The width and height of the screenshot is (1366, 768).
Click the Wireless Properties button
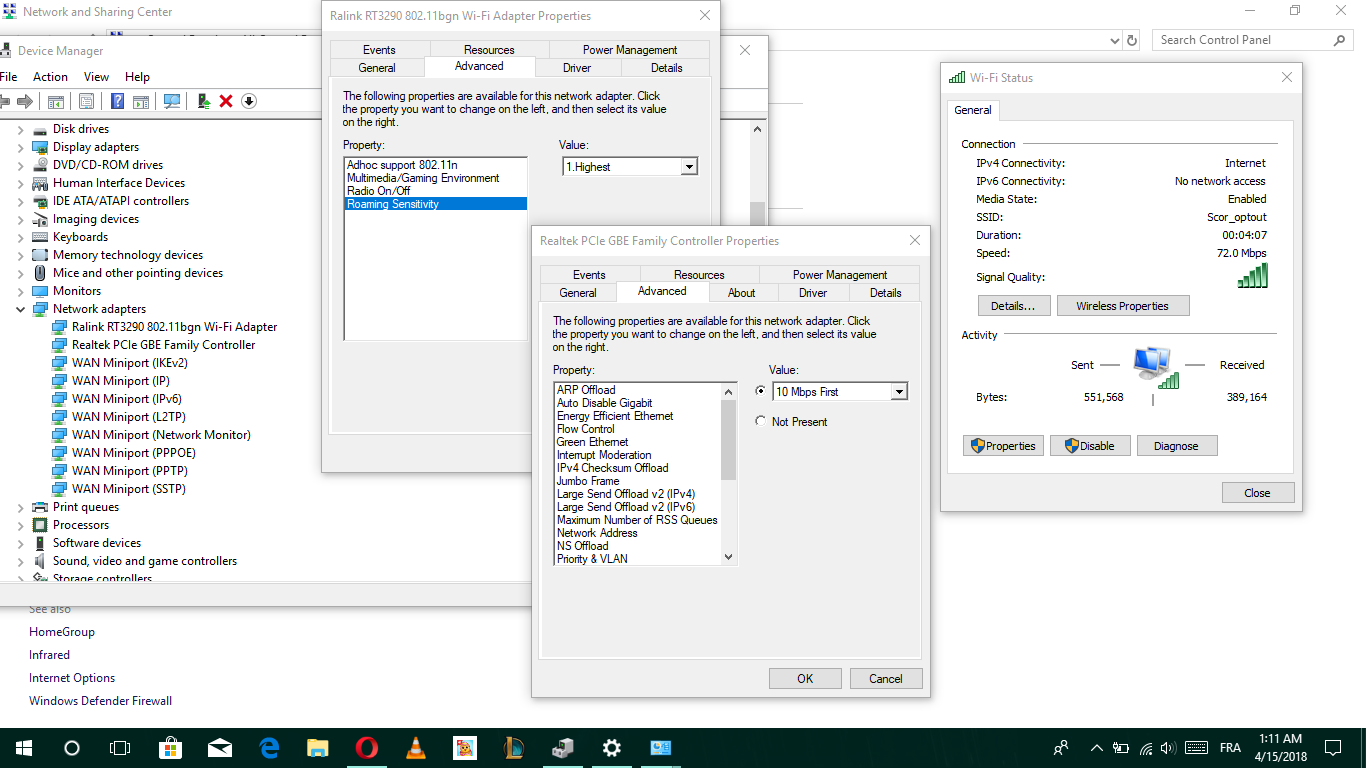1122,306
